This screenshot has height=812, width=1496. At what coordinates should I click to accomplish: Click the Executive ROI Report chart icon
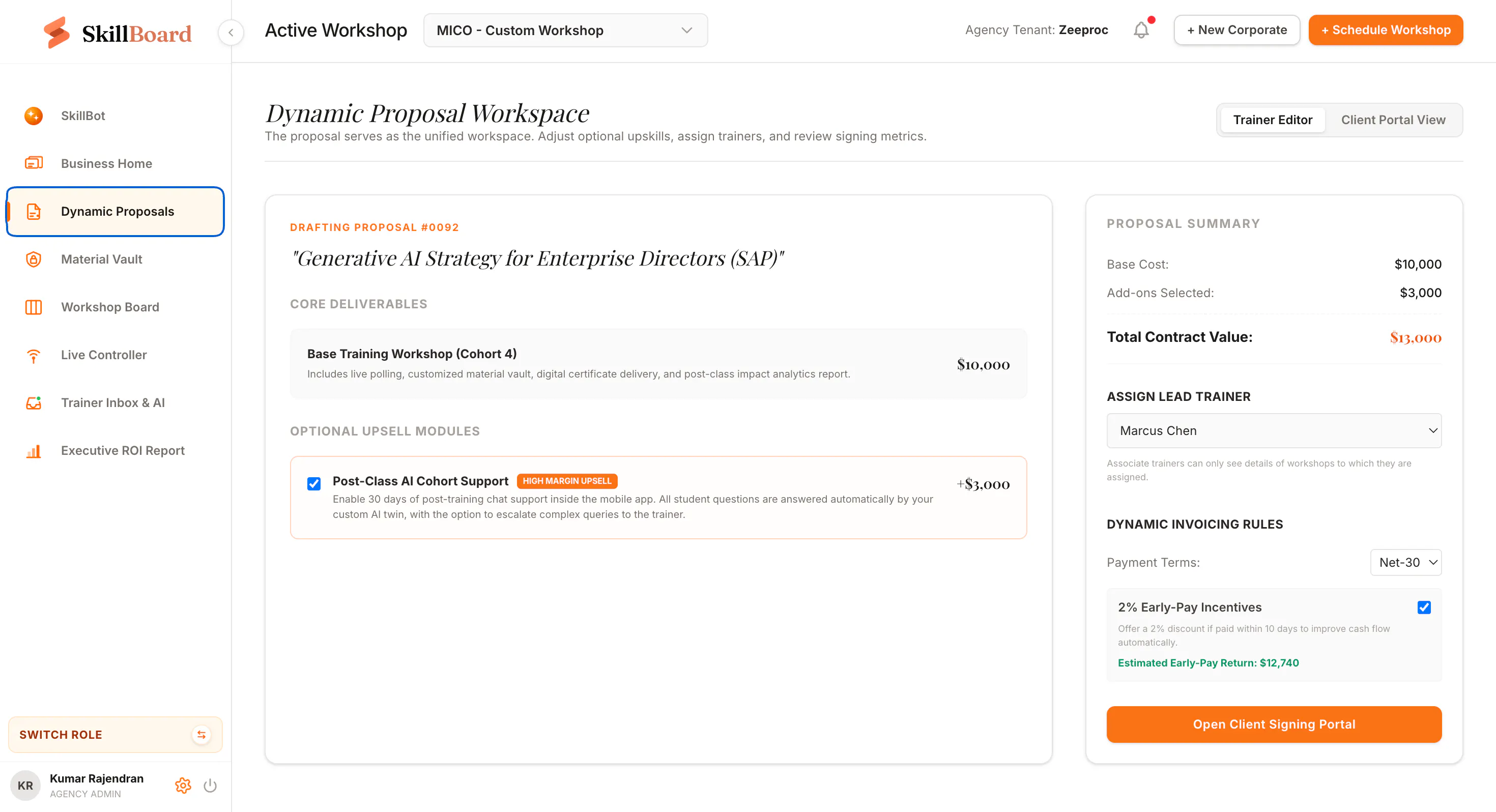[x=33, y=451]
